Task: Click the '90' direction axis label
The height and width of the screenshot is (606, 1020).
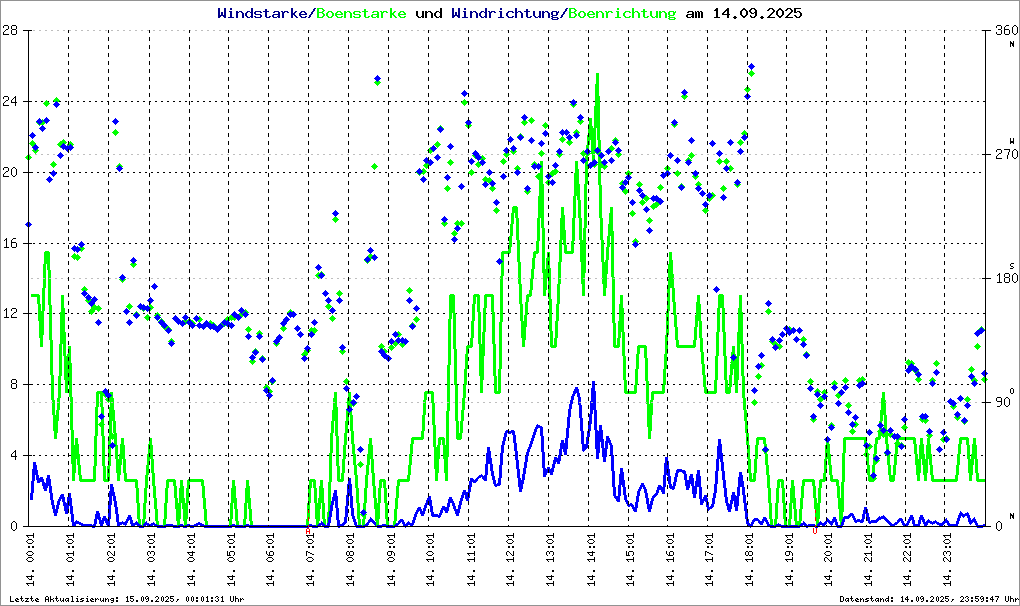Action: click(x=1002, y=402)
